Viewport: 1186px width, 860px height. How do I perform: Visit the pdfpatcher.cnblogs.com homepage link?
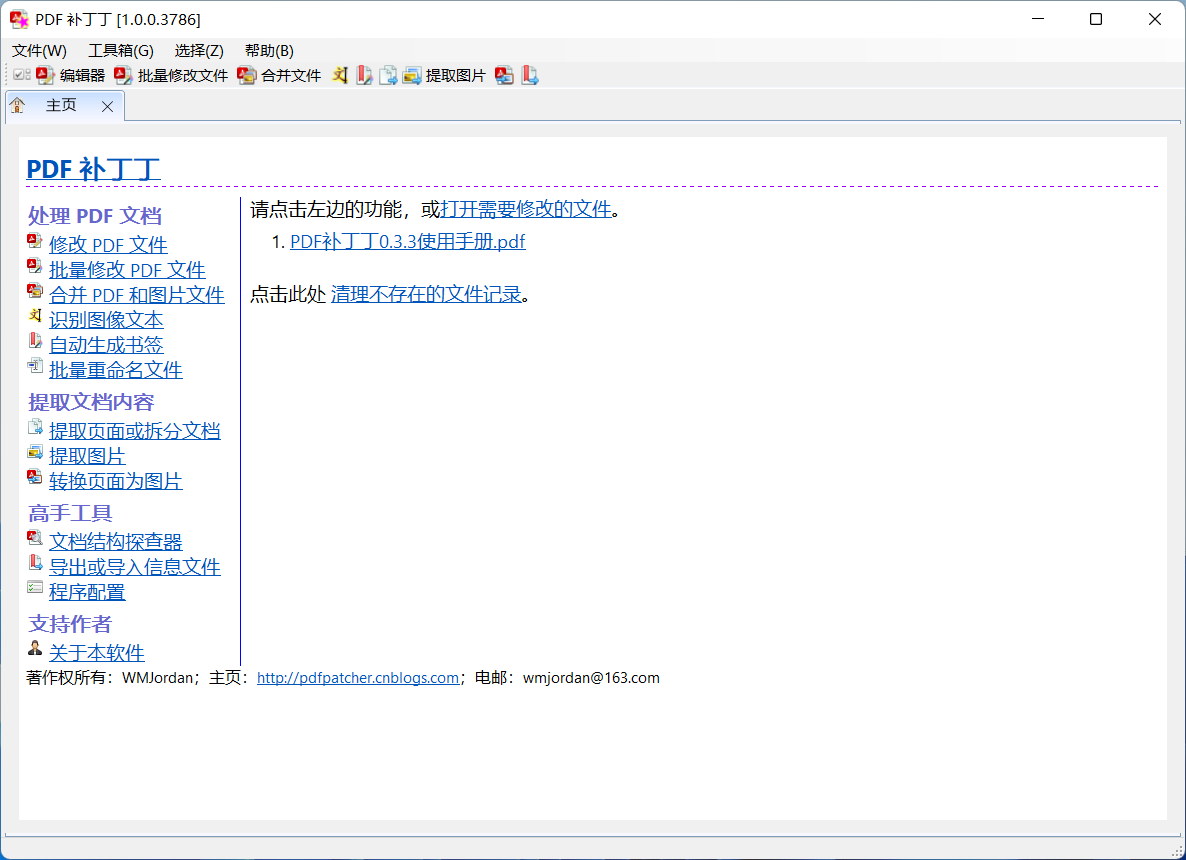pyautogui.click(x=357, y=677)
